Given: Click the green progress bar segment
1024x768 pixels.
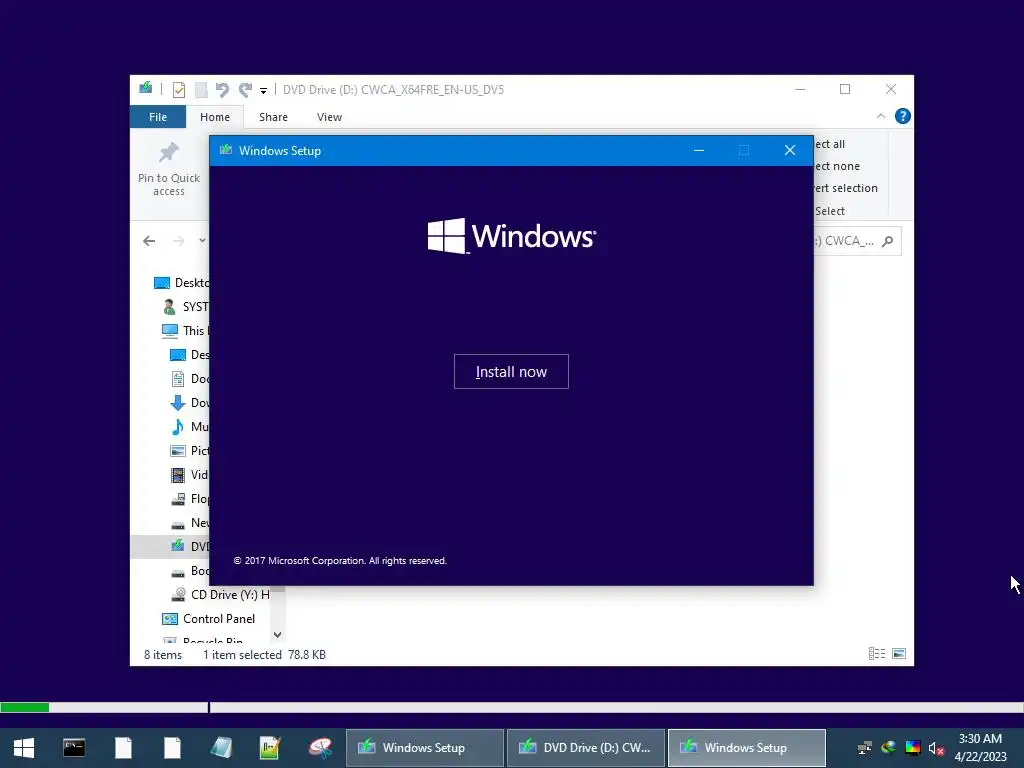Looking at the screenshot, I should (x=25, y=707).
